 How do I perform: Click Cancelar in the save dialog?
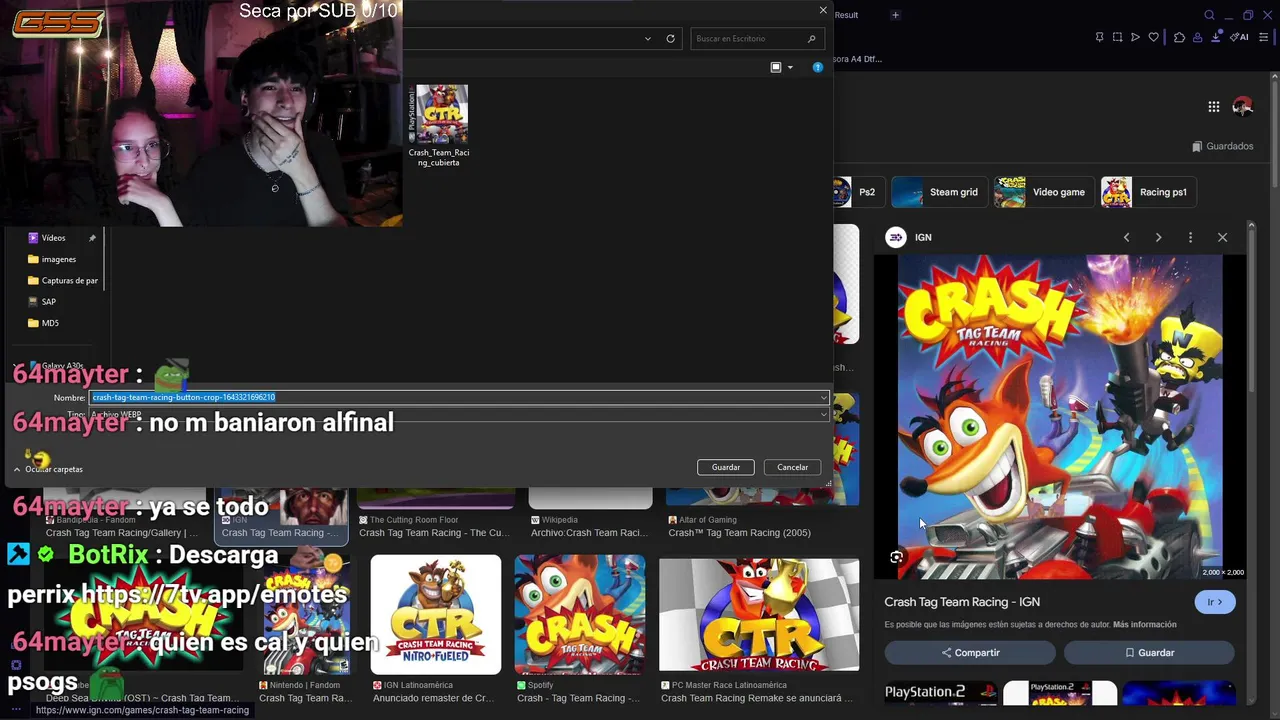click(x=792, y=467)
